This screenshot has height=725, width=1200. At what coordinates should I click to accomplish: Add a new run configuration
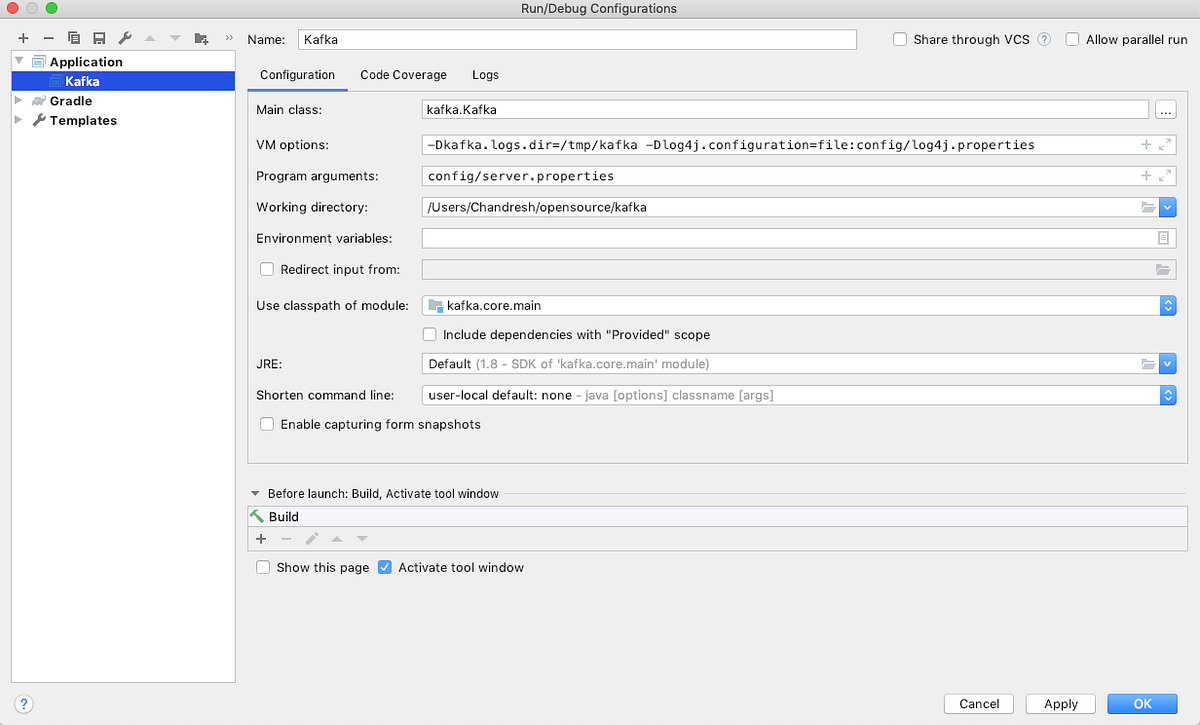tap(23, 38)
